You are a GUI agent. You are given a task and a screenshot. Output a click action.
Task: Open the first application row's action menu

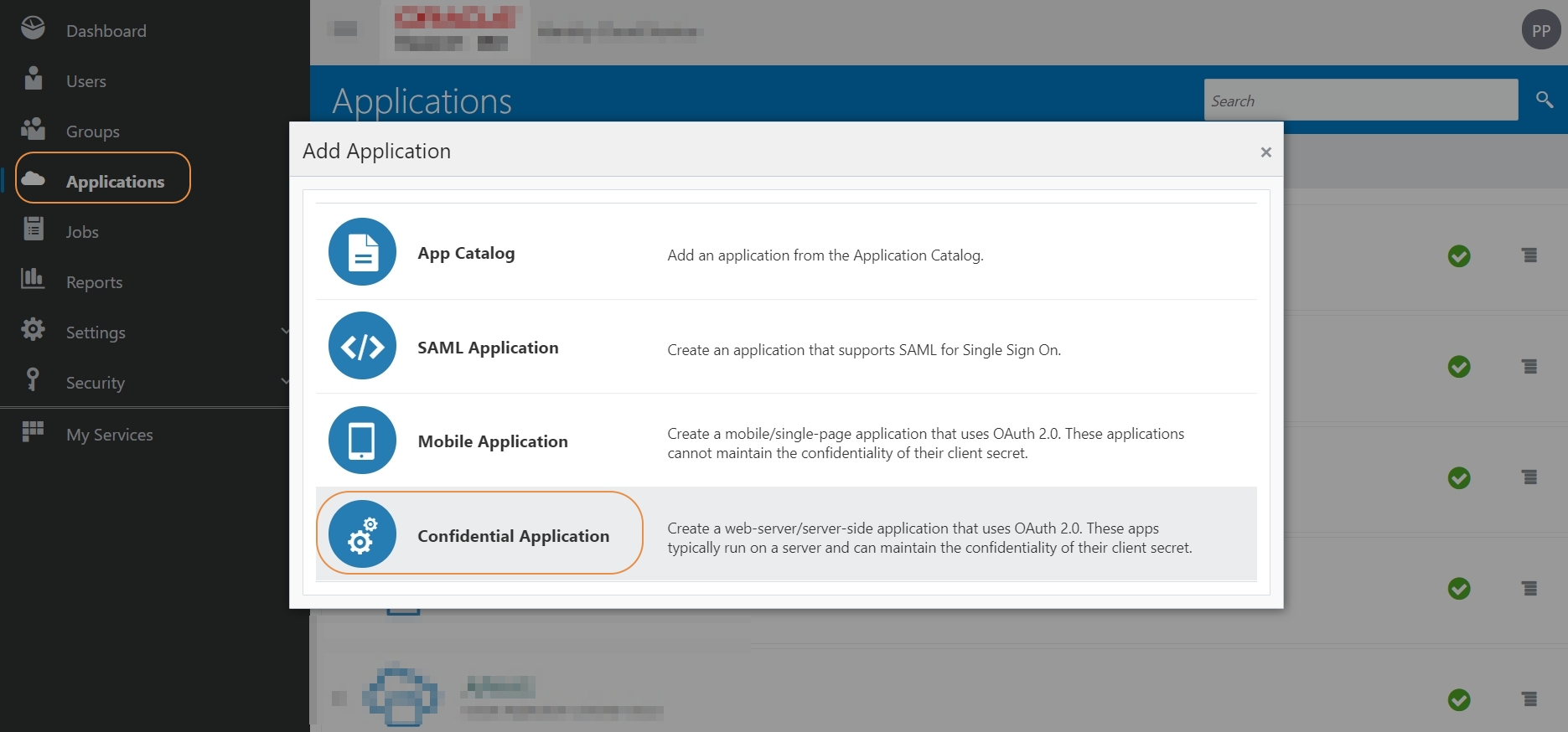pos(1529,255)
